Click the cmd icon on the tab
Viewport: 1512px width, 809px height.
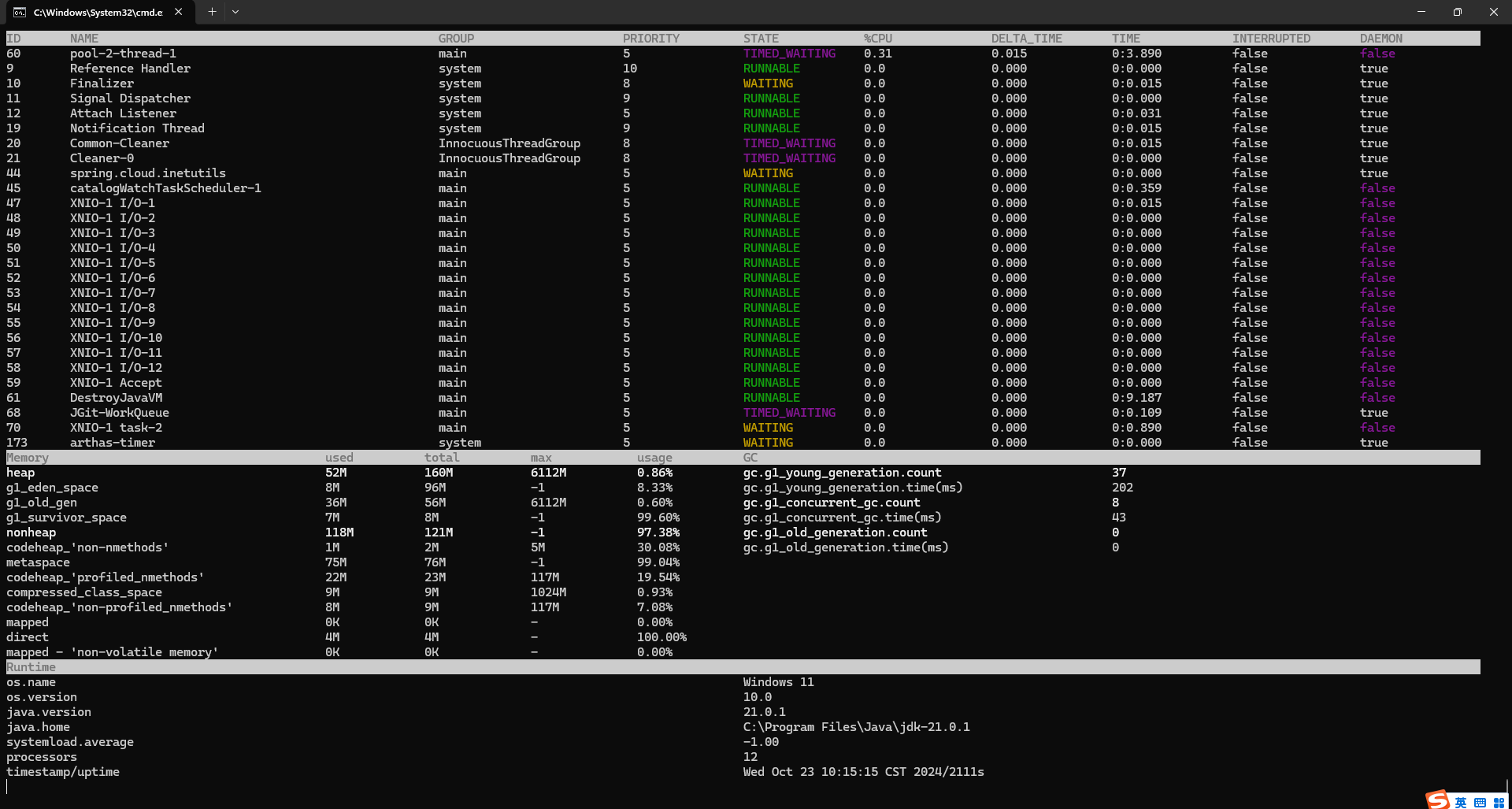point(20,13)
